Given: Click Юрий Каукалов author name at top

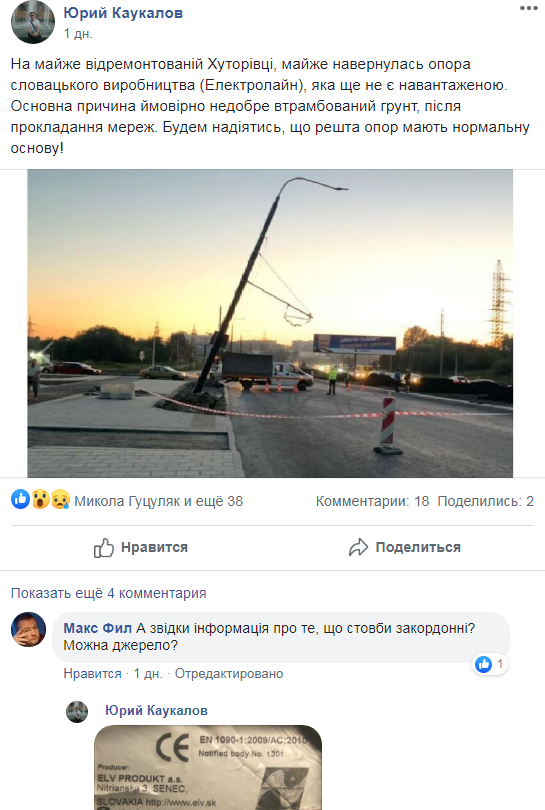Looking at the screenshot, I should point(123,13).
